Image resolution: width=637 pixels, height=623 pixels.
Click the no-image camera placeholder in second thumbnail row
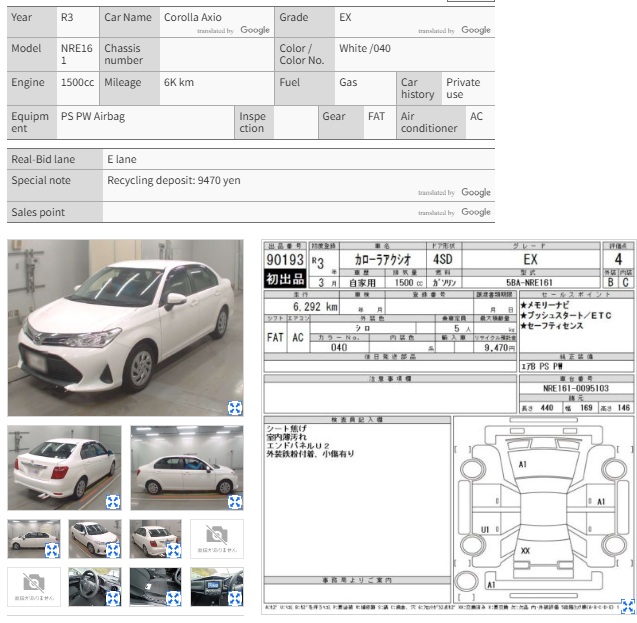click(x=34, y=587)
